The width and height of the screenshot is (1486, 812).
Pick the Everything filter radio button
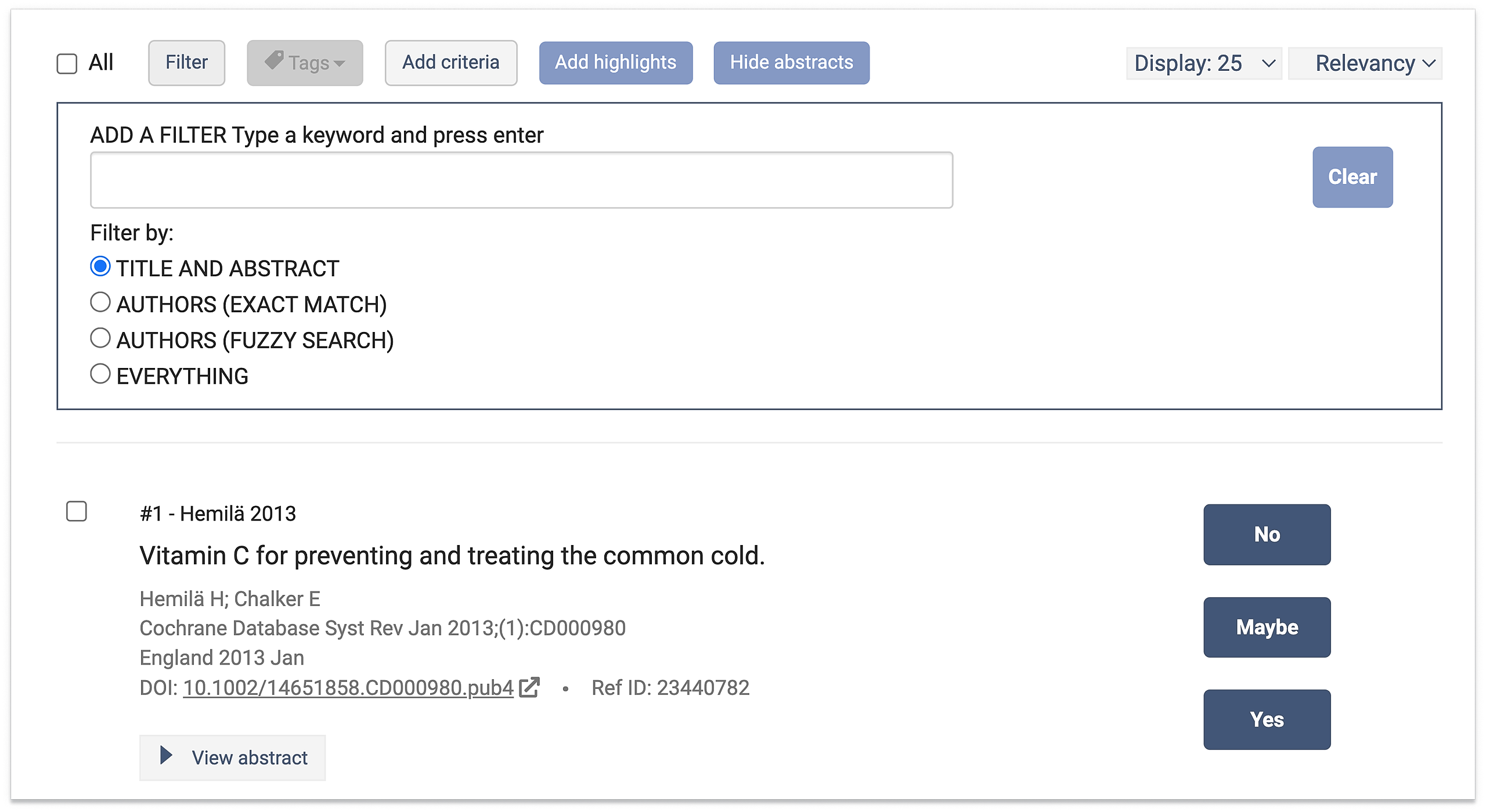pos(100,374)
